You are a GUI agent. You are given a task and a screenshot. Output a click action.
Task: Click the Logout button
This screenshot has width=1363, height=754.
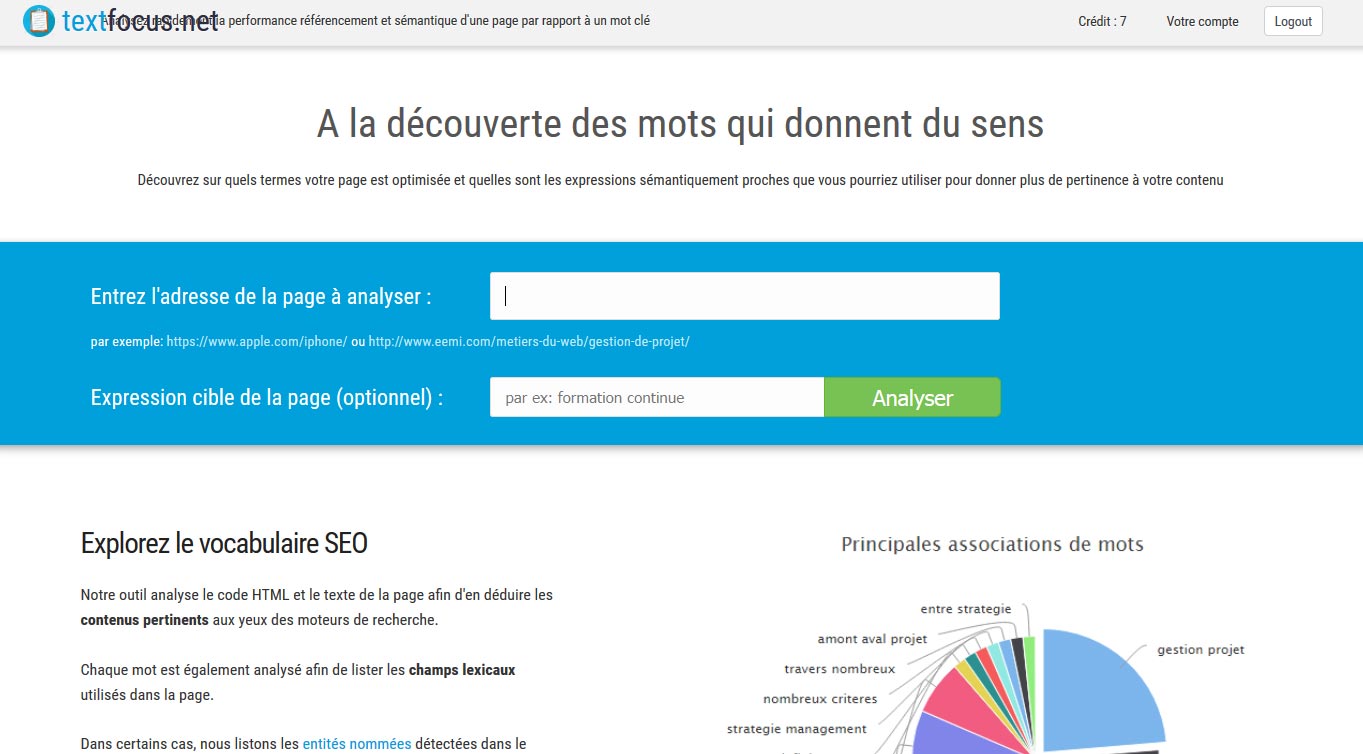coord(1293,21)
